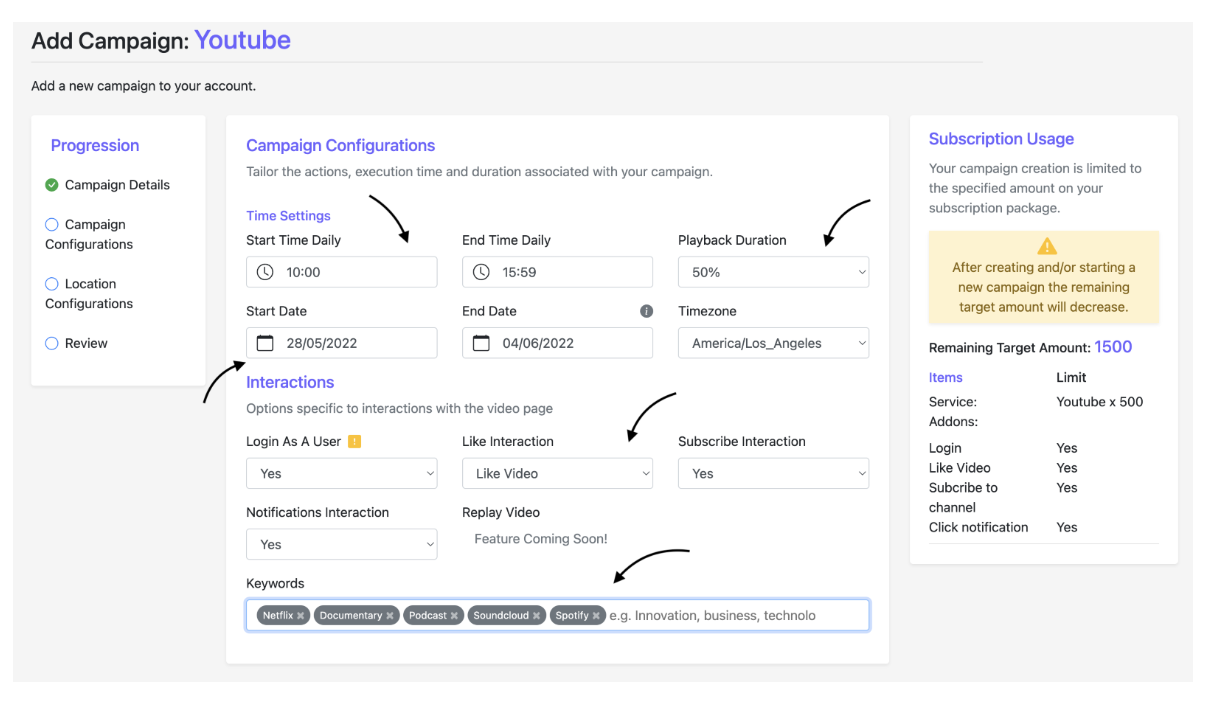Screen dimensions: 1214x702
Task: Click the calendar icon in End Date field
Action: click(481, 343)
